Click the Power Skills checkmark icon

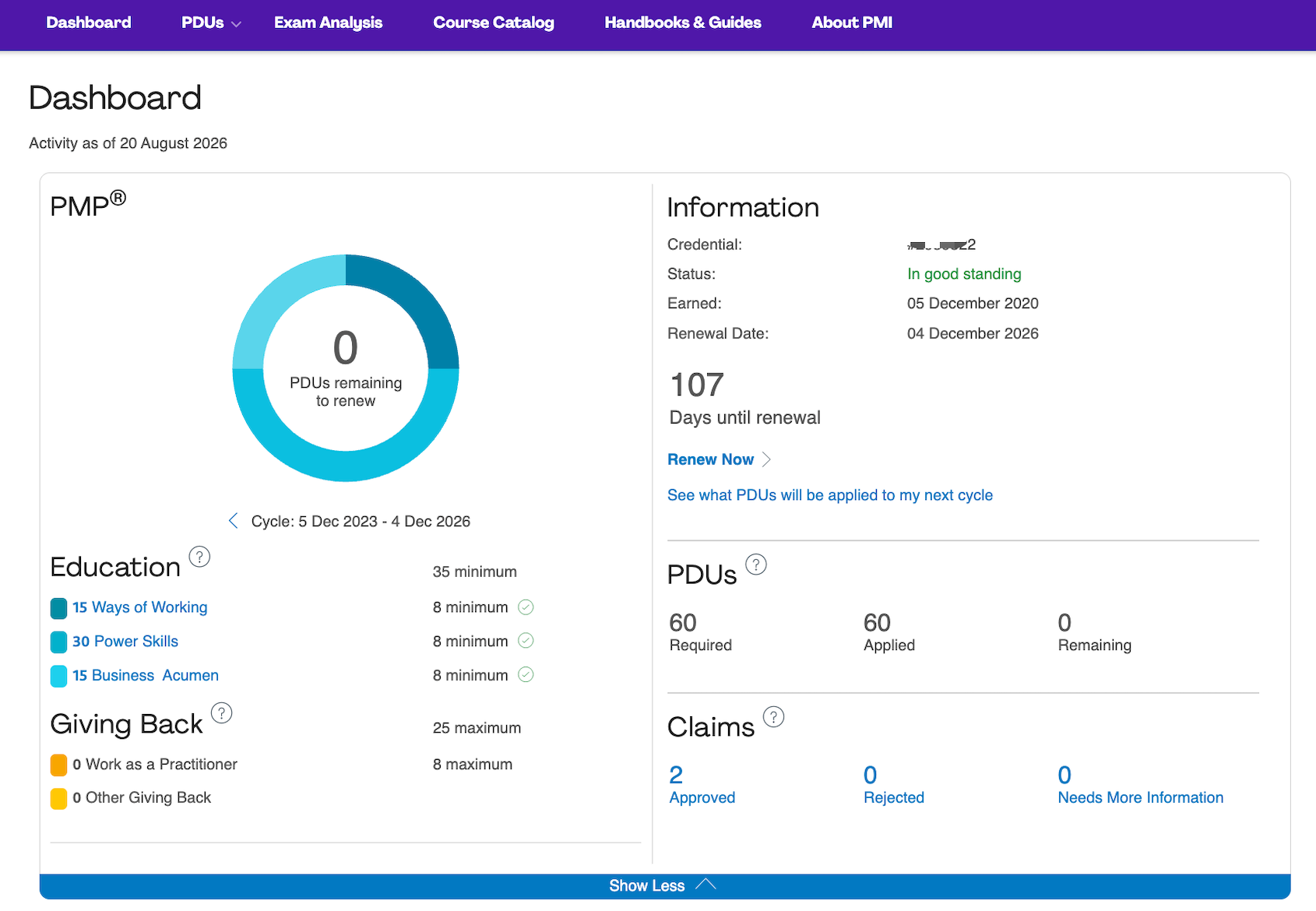[x=526, y=641]
